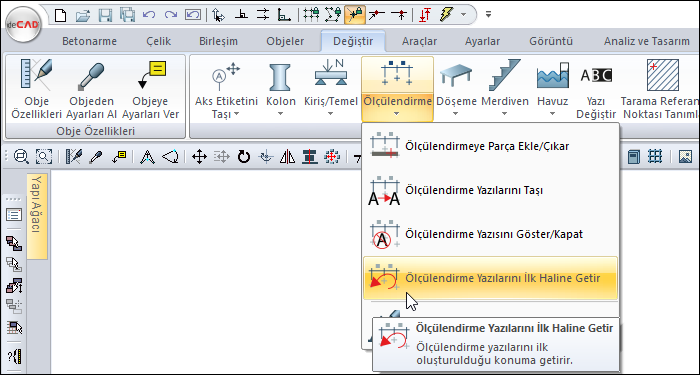Open Customize Quick Access Toolbar dropdown
This screenshot has width=700, height=375.
click(488, 15)
